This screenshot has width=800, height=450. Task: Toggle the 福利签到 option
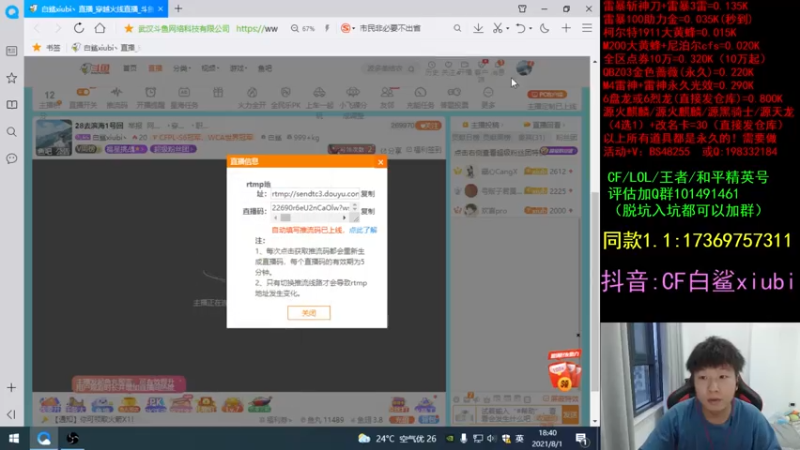pyautogui.click(x=423, y=149)
